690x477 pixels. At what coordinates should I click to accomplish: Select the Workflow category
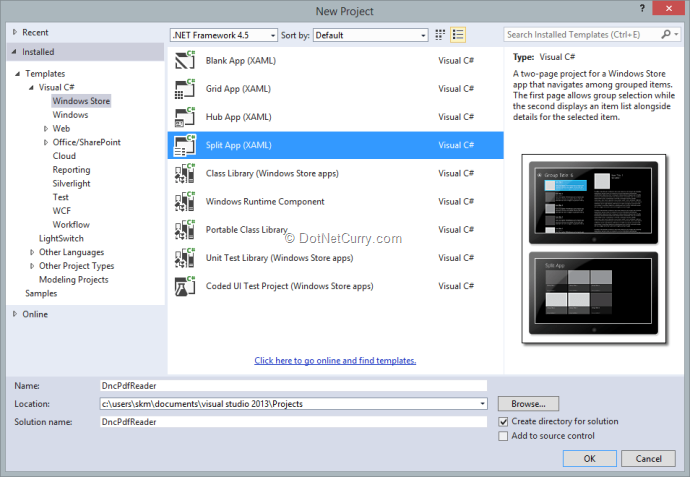71,224
